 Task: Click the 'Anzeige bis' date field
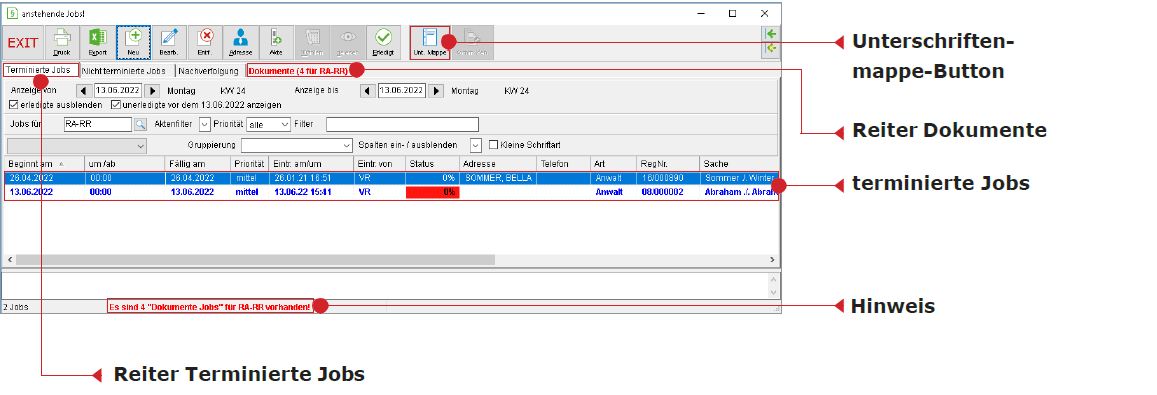(x=402, y=91)
